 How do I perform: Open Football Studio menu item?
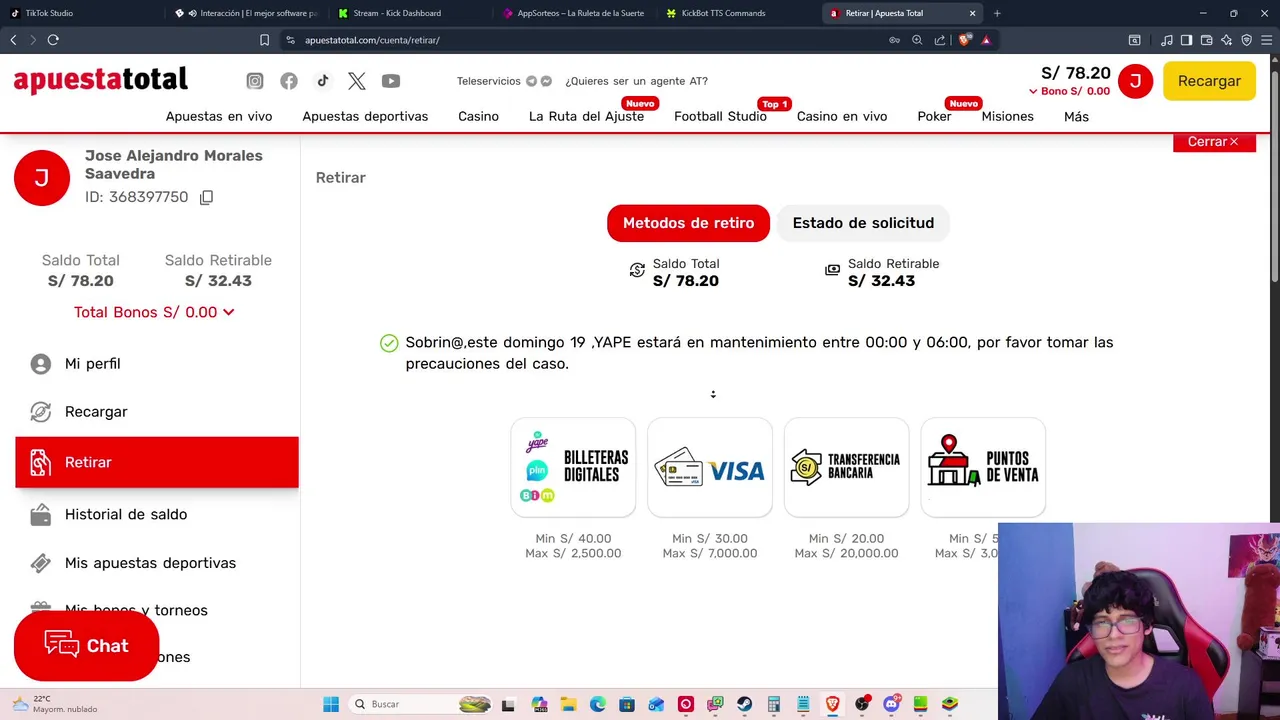coord(720,116)
